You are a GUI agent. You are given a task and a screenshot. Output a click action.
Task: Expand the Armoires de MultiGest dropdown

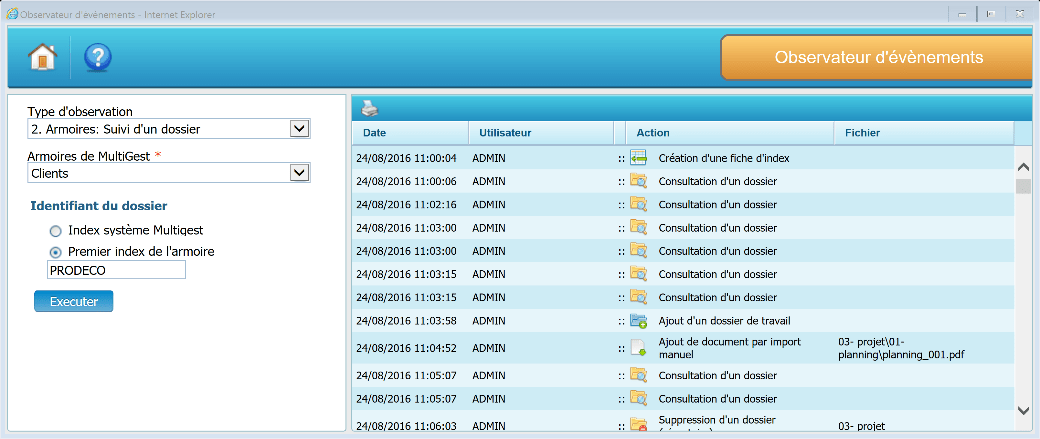(298, 173)
